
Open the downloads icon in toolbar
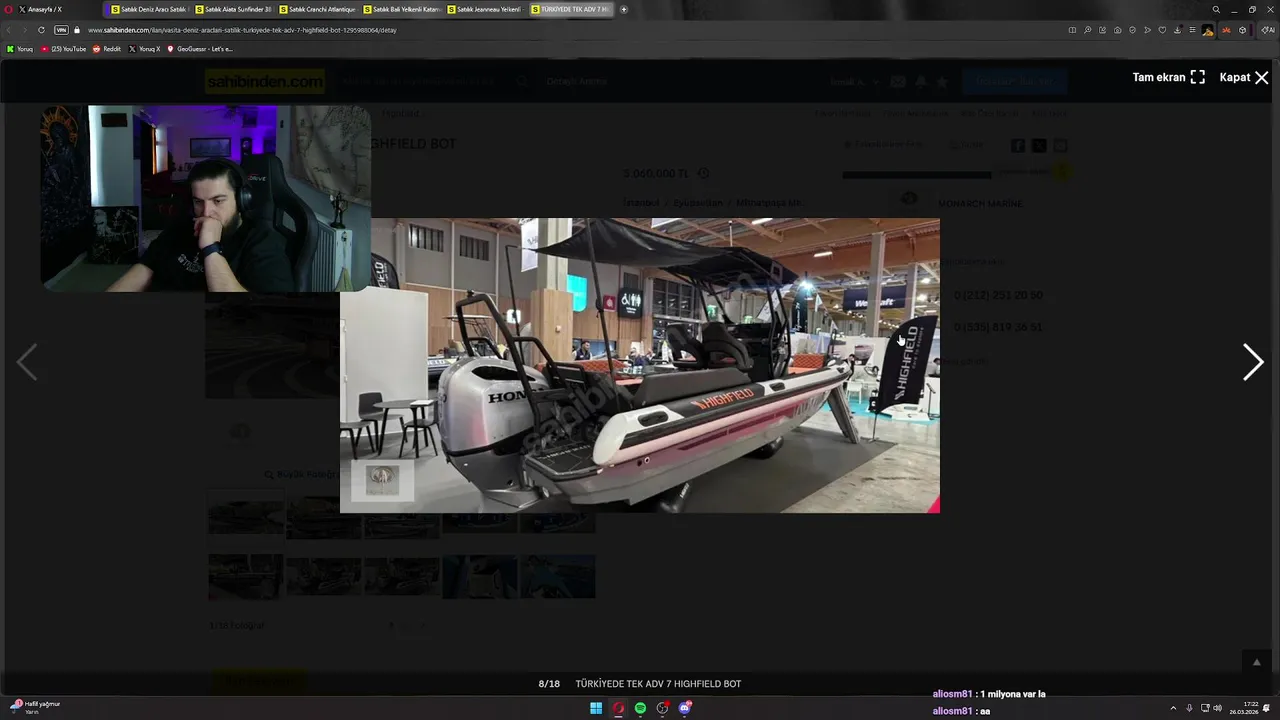pyautogui.click(x=1177, y=30)
